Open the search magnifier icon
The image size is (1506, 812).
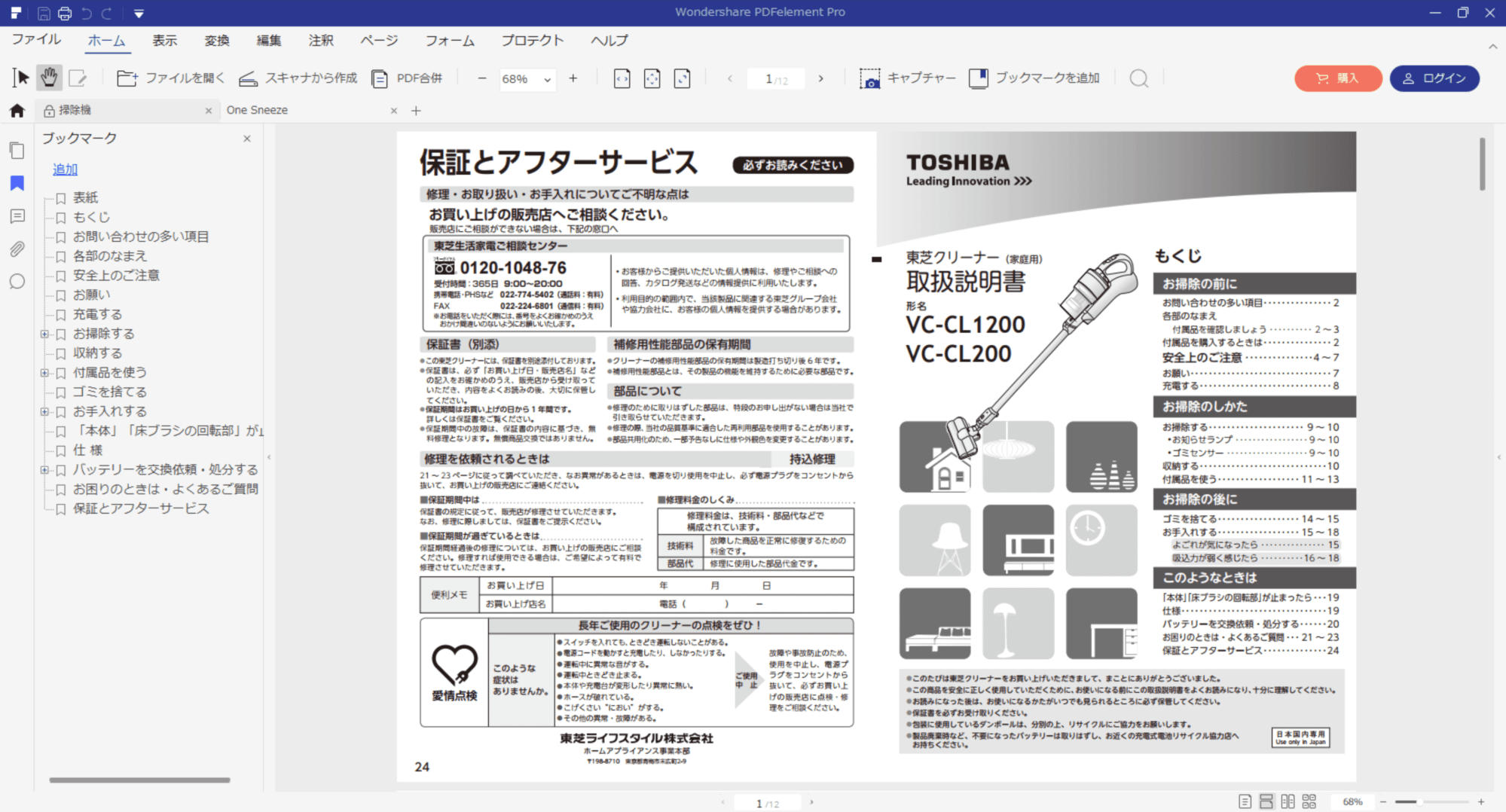[1139, 78]
